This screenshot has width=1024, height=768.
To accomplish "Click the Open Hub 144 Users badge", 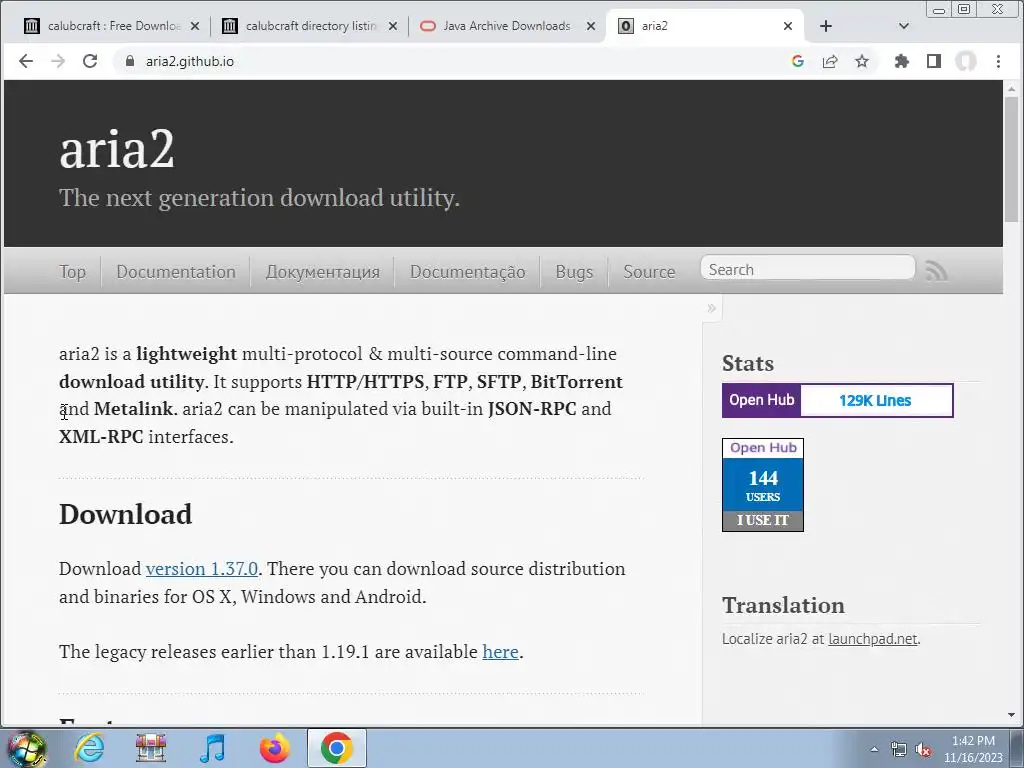I will pos(763,485).
